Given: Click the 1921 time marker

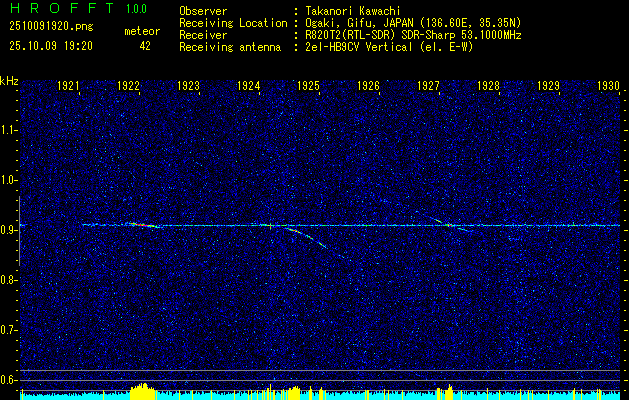Looking at the screenshot, I should coord(69,87).
